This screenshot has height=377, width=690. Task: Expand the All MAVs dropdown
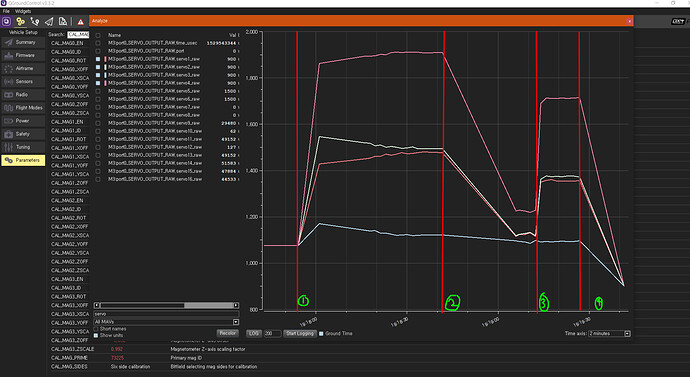[x=166, y=322]
